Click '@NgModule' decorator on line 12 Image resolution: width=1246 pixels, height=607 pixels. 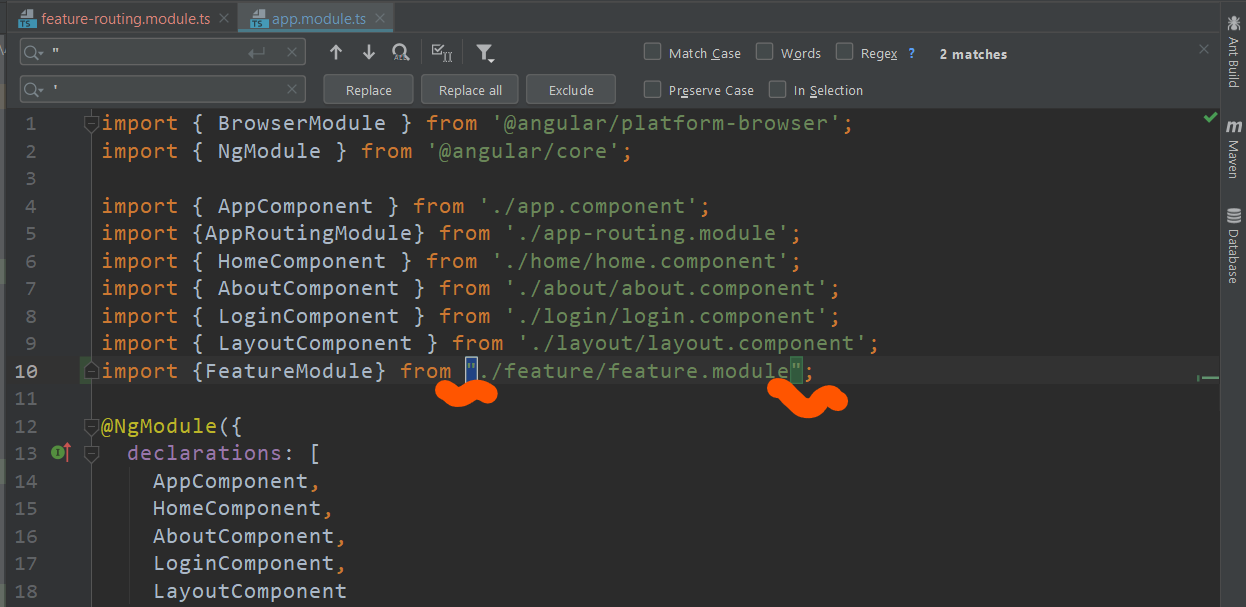point(159,426)
